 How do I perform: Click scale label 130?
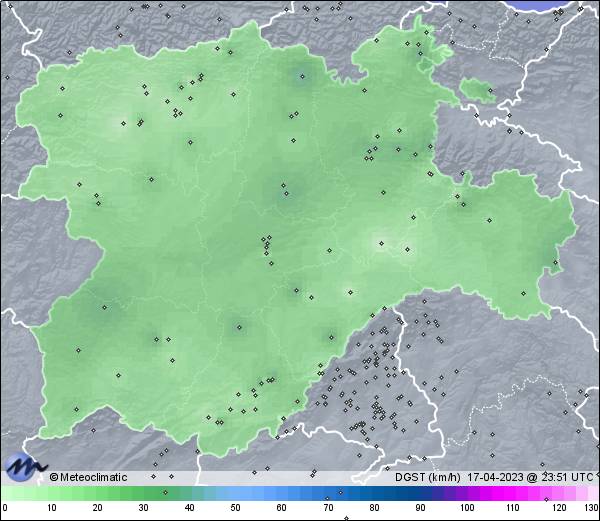pos(592,508)
